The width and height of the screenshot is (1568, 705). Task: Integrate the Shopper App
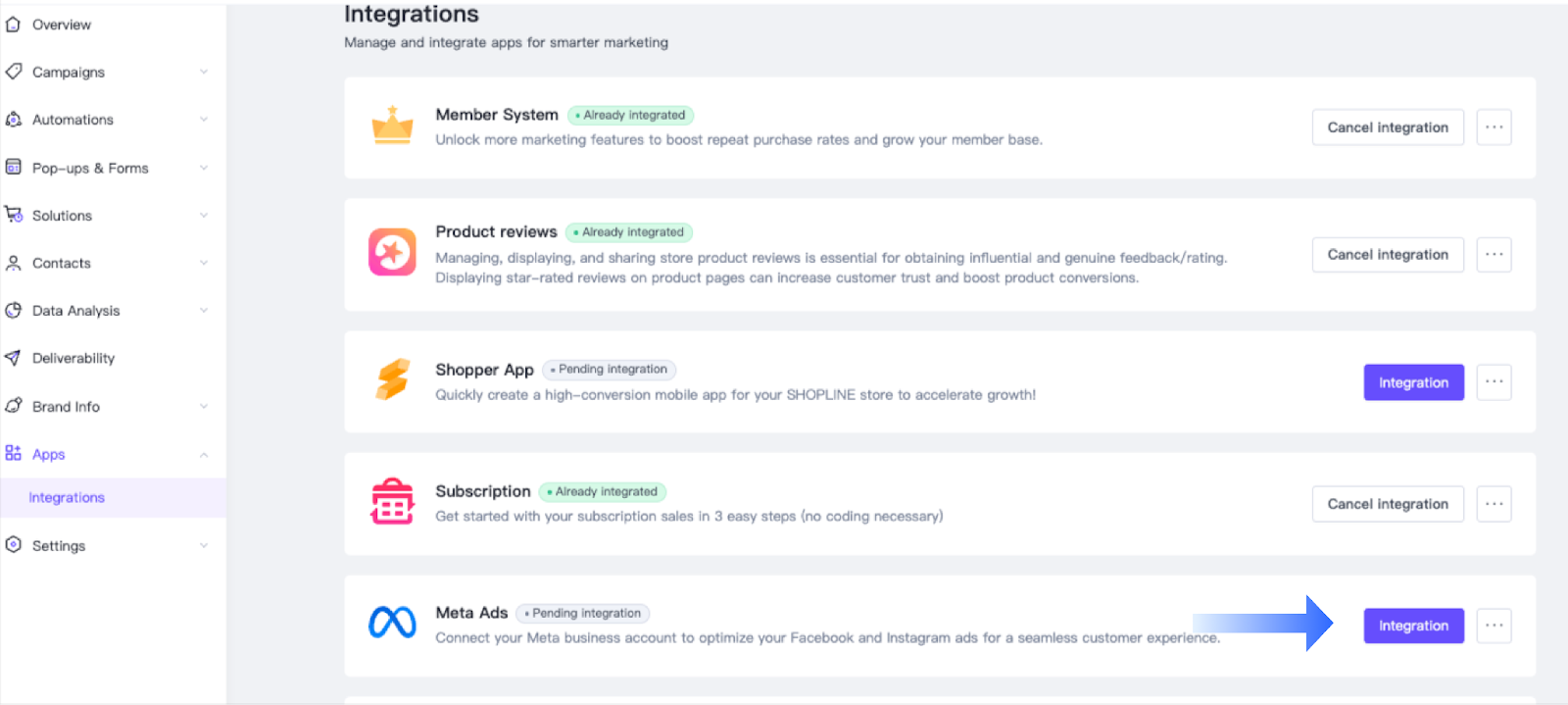point(1413,382)
